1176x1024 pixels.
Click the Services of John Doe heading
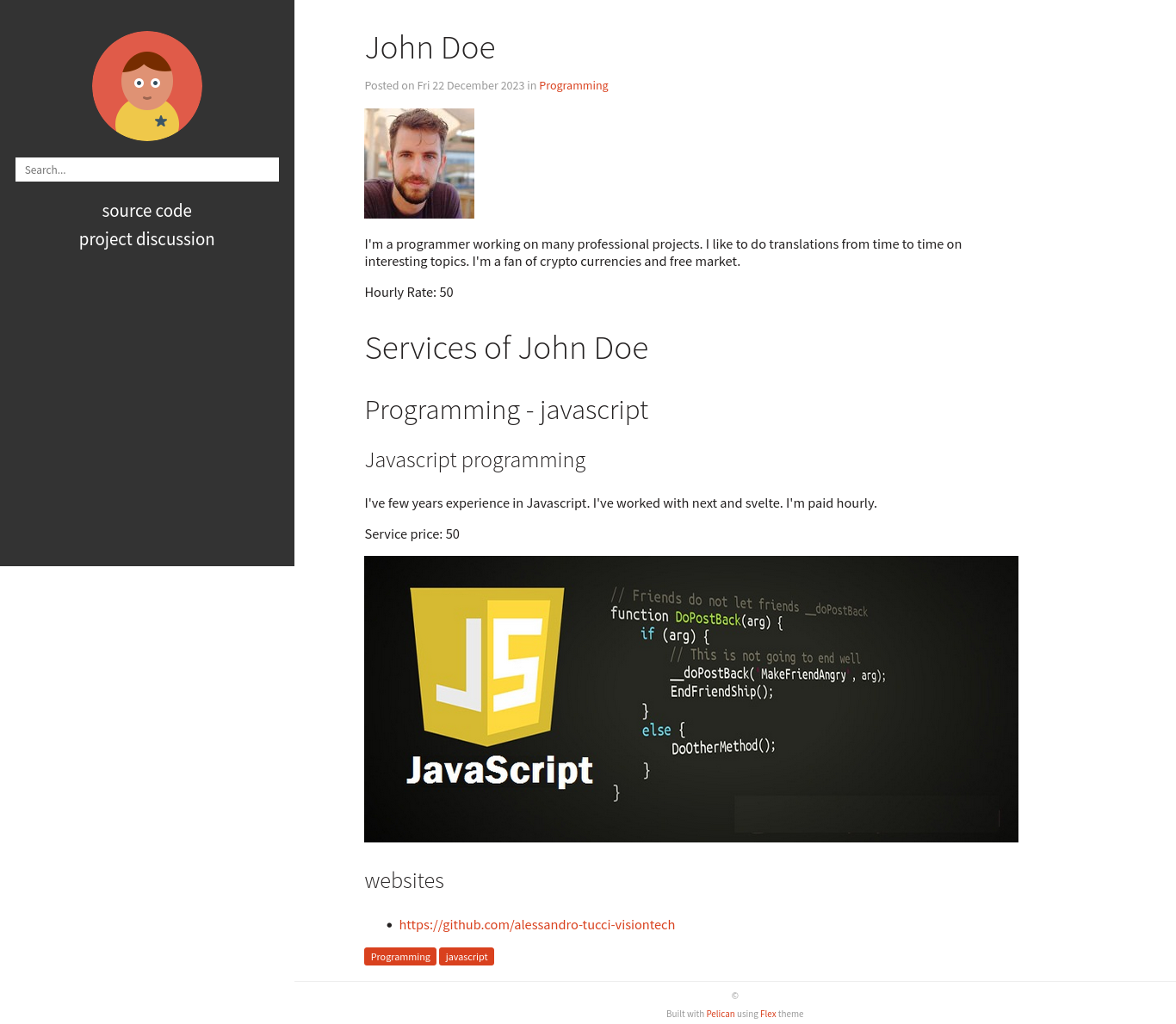tap(506, 348)
